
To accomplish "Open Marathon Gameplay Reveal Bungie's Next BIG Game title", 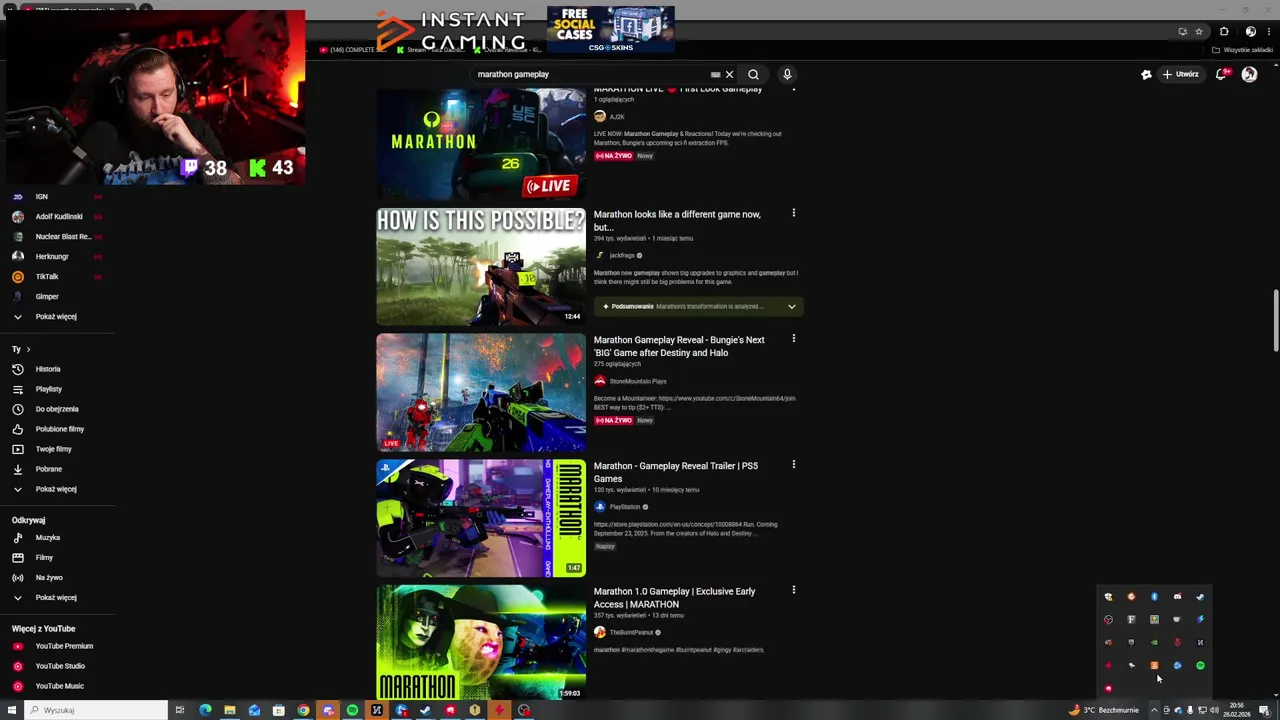I will 679,346.
